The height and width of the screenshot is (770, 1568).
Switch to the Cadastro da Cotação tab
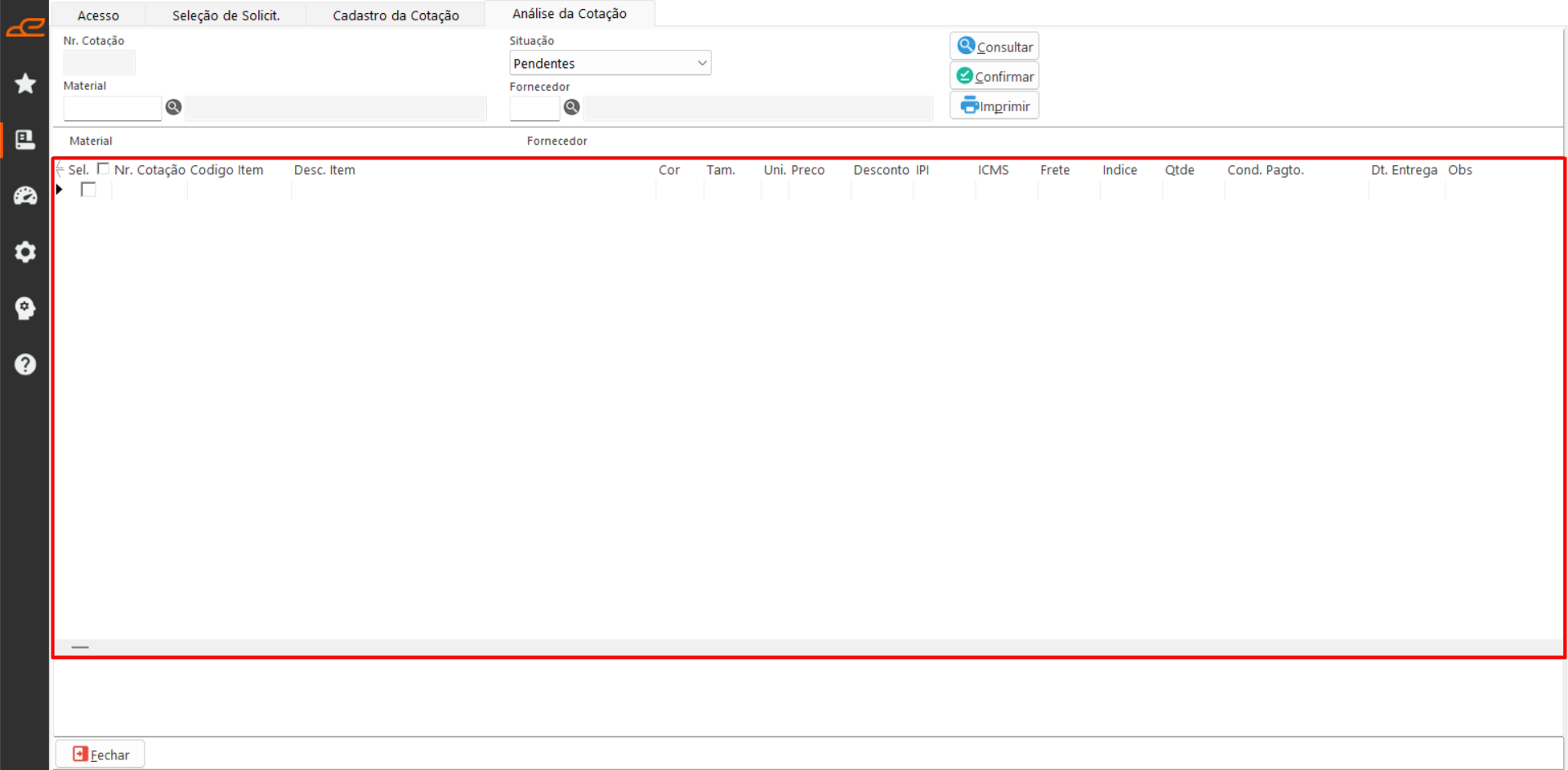(x=395, y=16)
